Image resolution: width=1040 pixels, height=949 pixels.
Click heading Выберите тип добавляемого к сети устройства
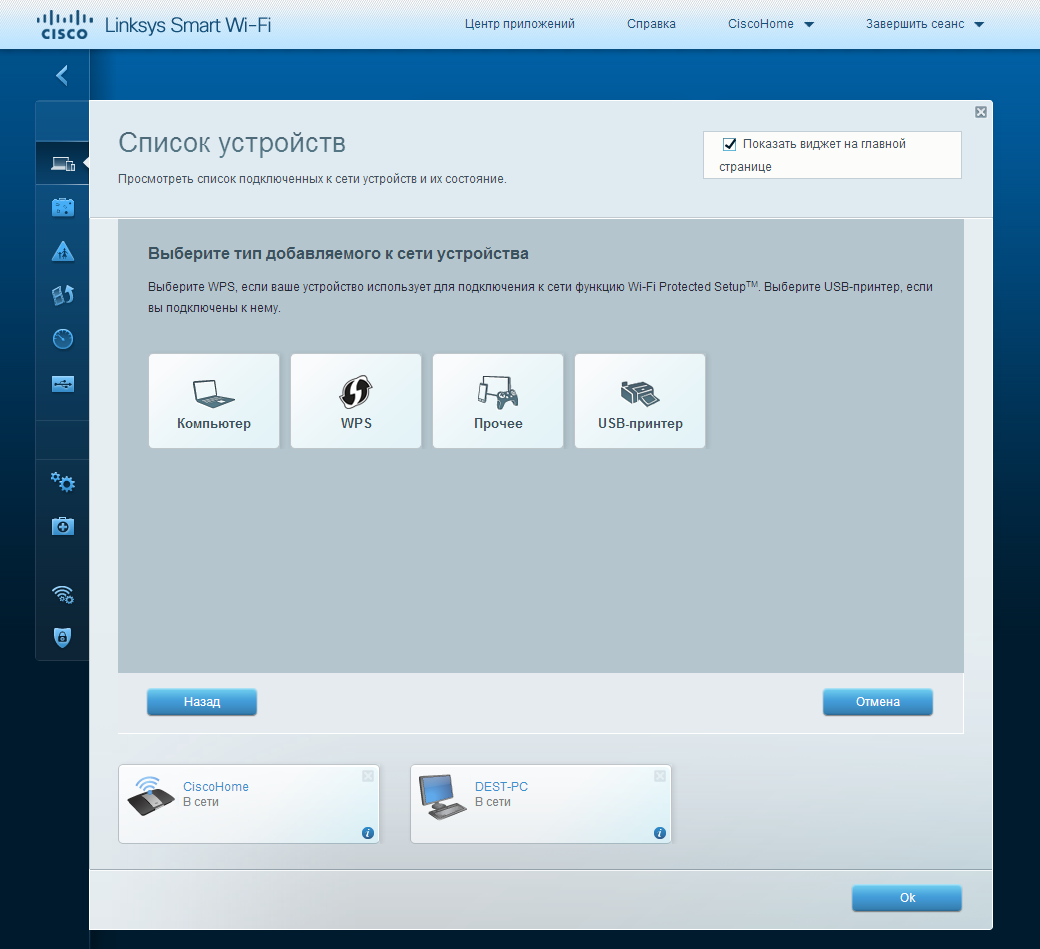(x=338, y=253)
